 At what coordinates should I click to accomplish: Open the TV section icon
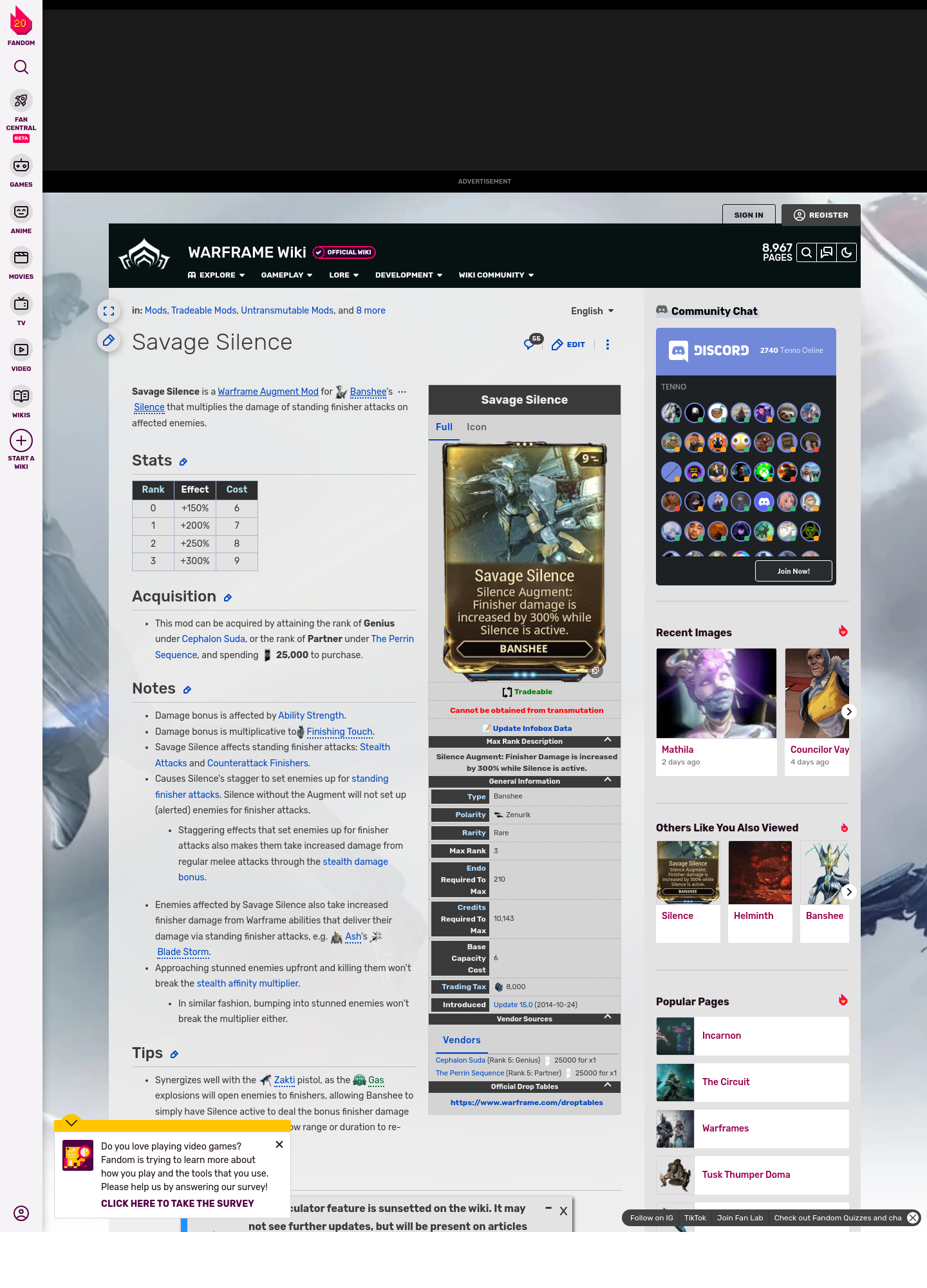tap(21, 303)
